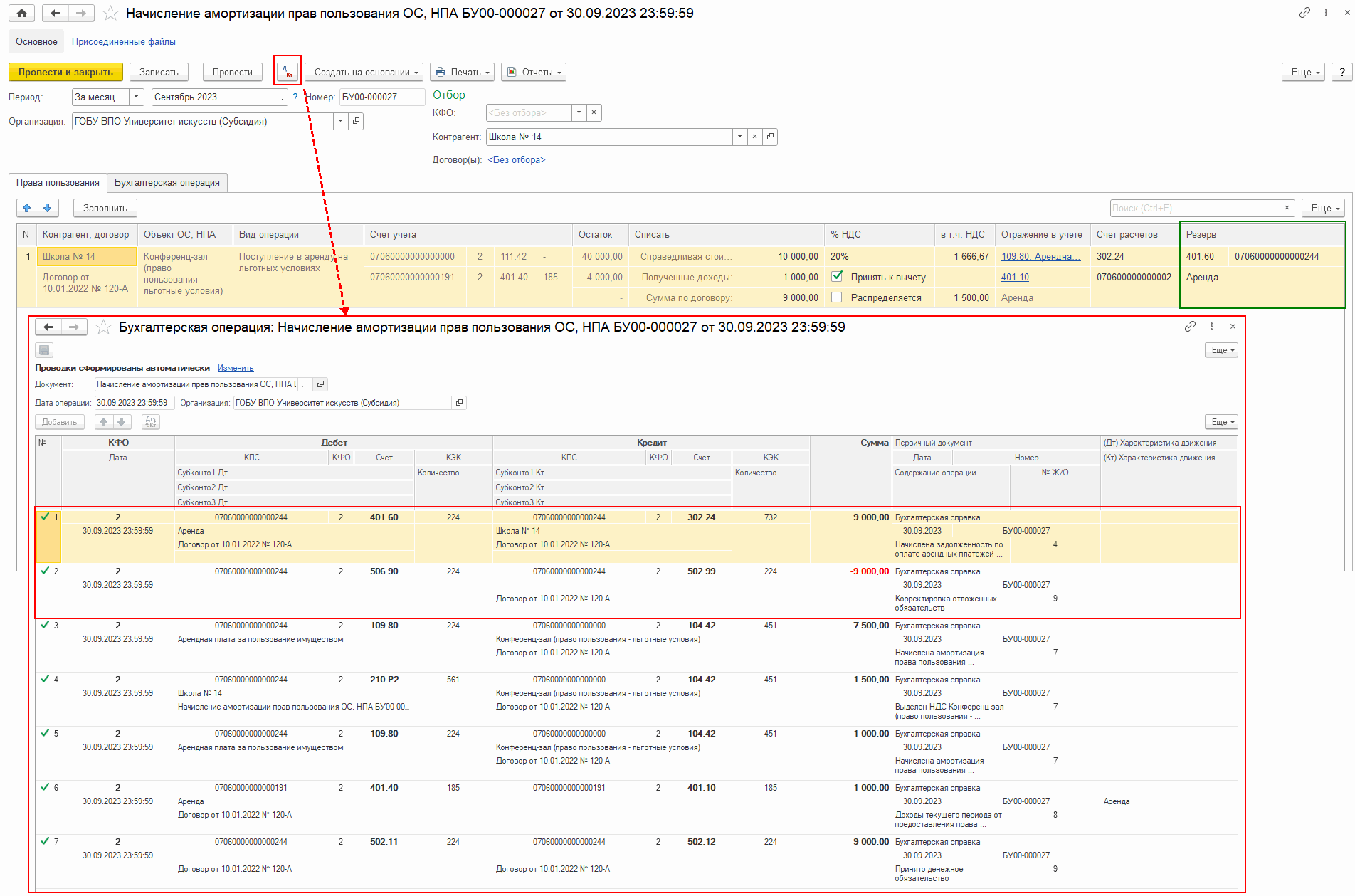This screenshot has height=896, width=1355.
Task: Expand the Организация dropdown arrow
Action: 341,121
